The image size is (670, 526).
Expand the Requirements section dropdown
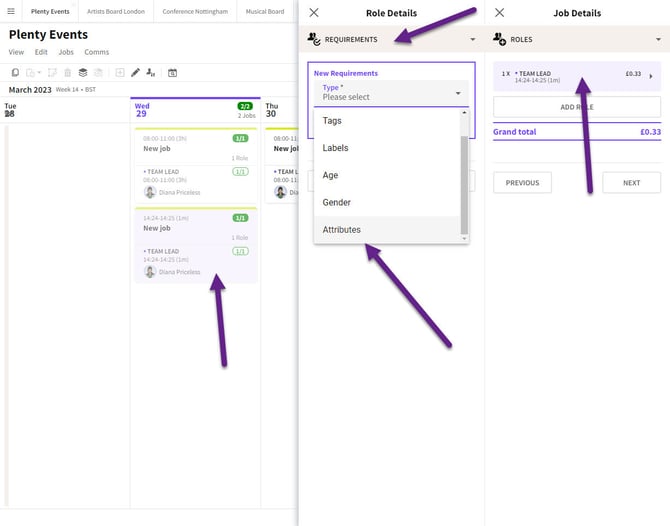472,39
